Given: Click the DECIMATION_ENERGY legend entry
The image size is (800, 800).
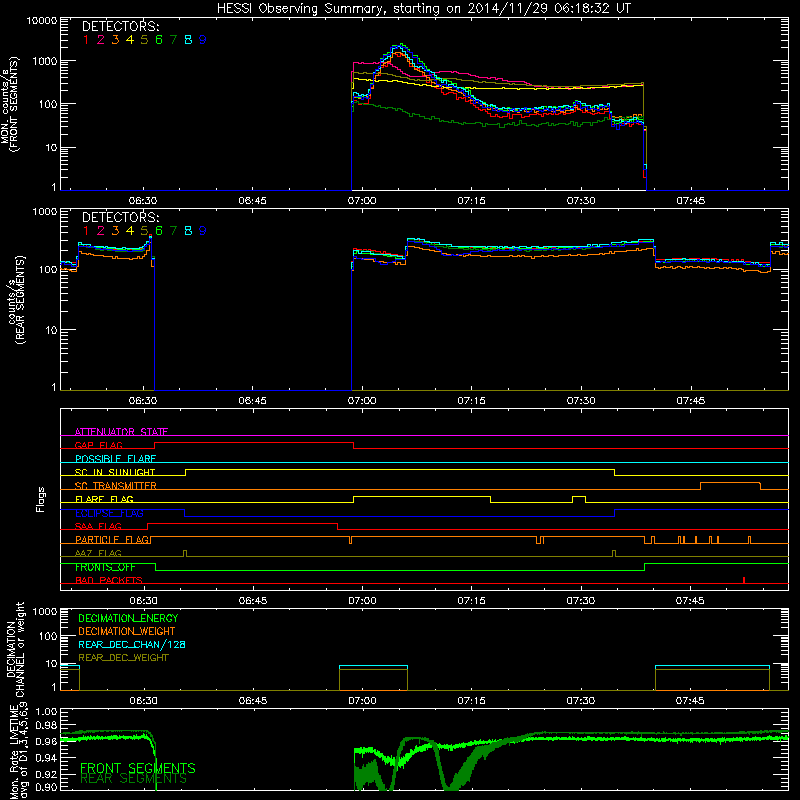Looking at the screenshot, I should (x=128, y=618).
